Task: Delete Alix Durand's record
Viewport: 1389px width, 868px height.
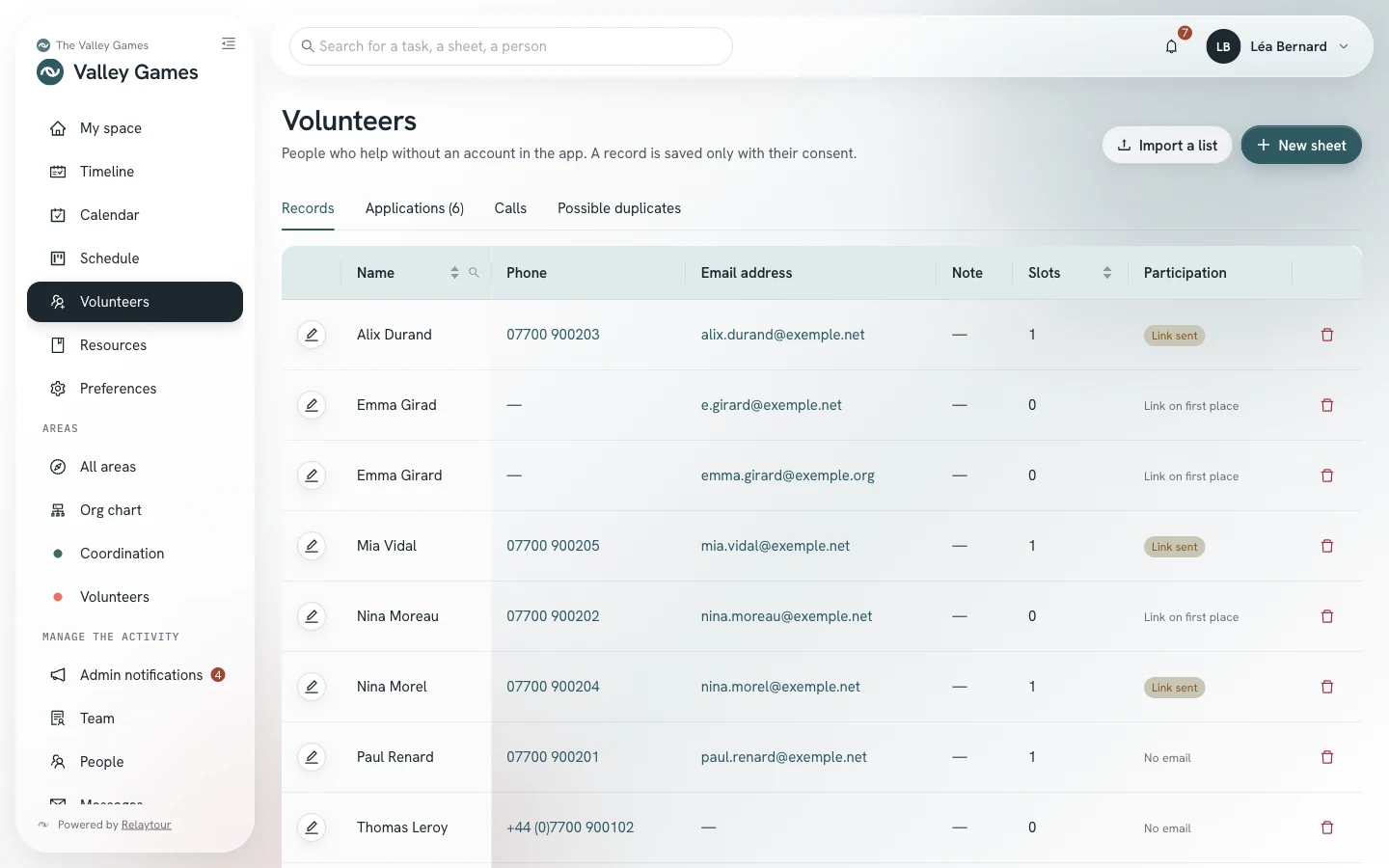Action: coord(1327,335)
